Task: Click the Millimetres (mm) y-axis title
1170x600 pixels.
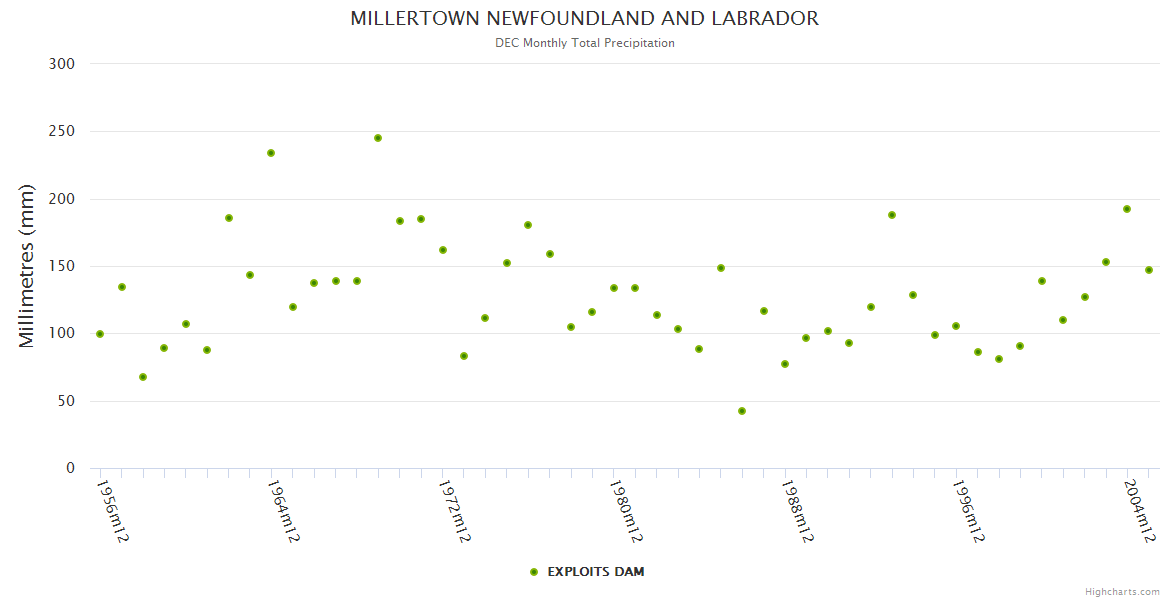Action: 27,266
